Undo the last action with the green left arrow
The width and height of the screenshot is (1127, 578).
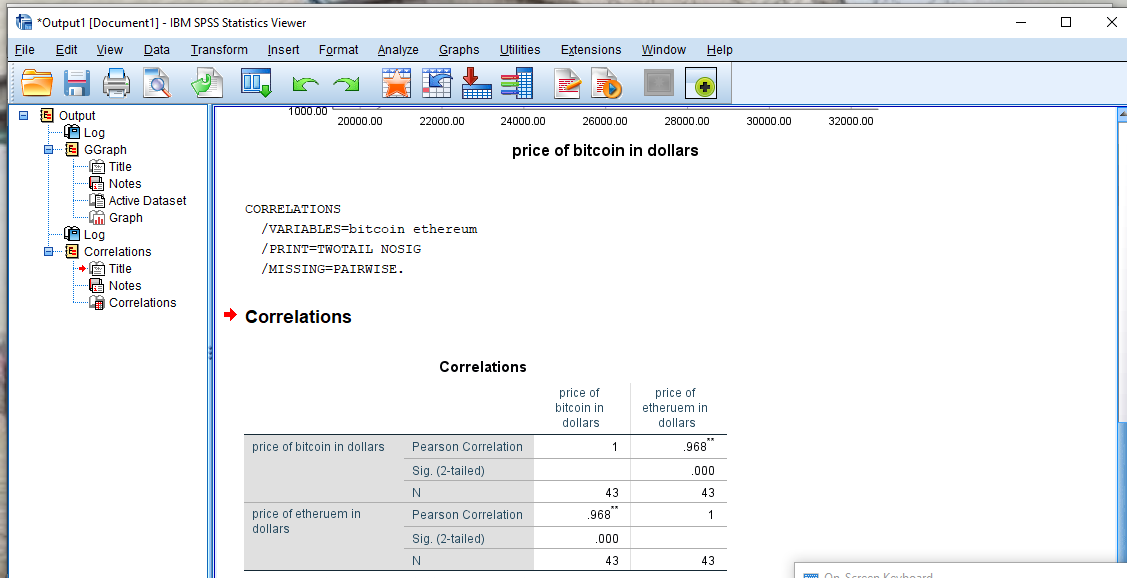(305, 84)
